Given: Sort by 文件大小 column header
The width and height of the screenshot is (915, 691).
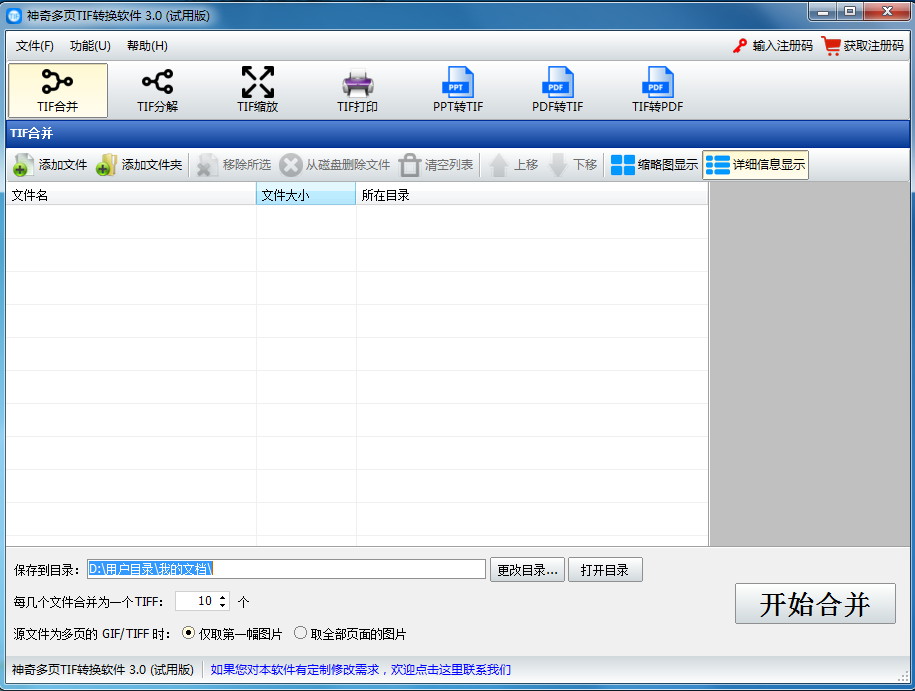Looking at the screenshot, I should [306, 195].
